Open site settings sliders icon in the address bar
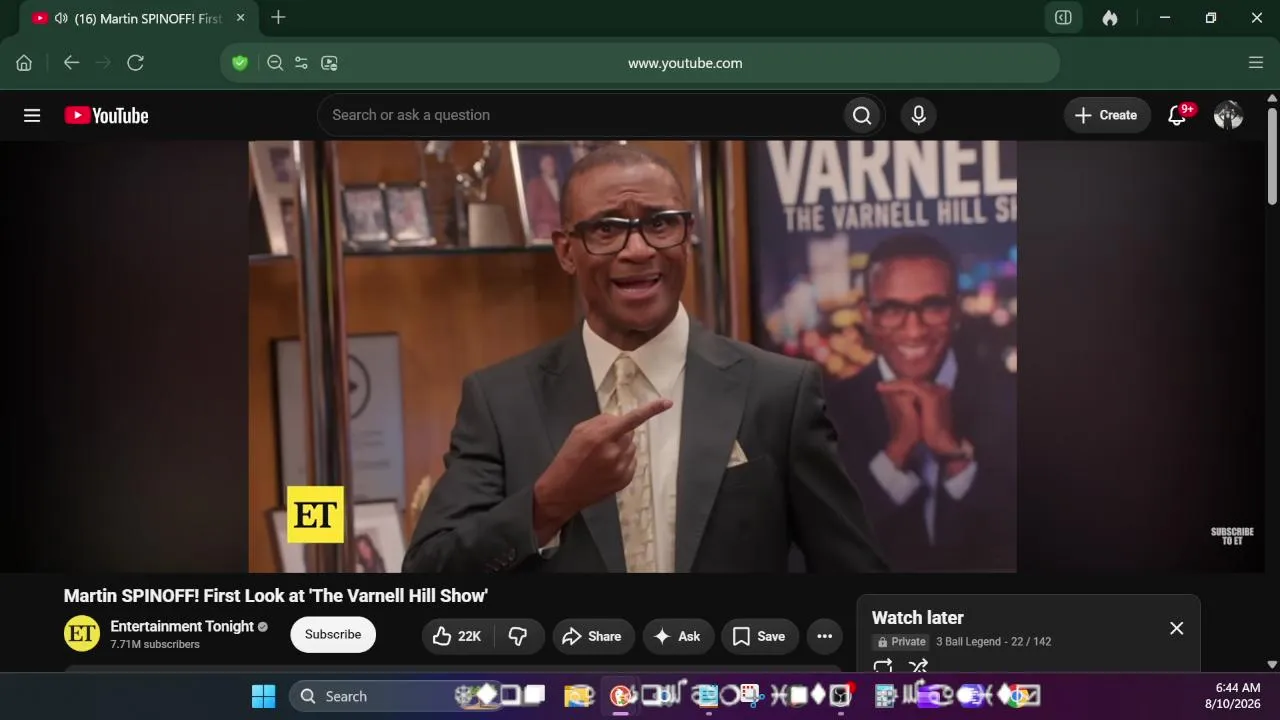 [x=301, y=63]
